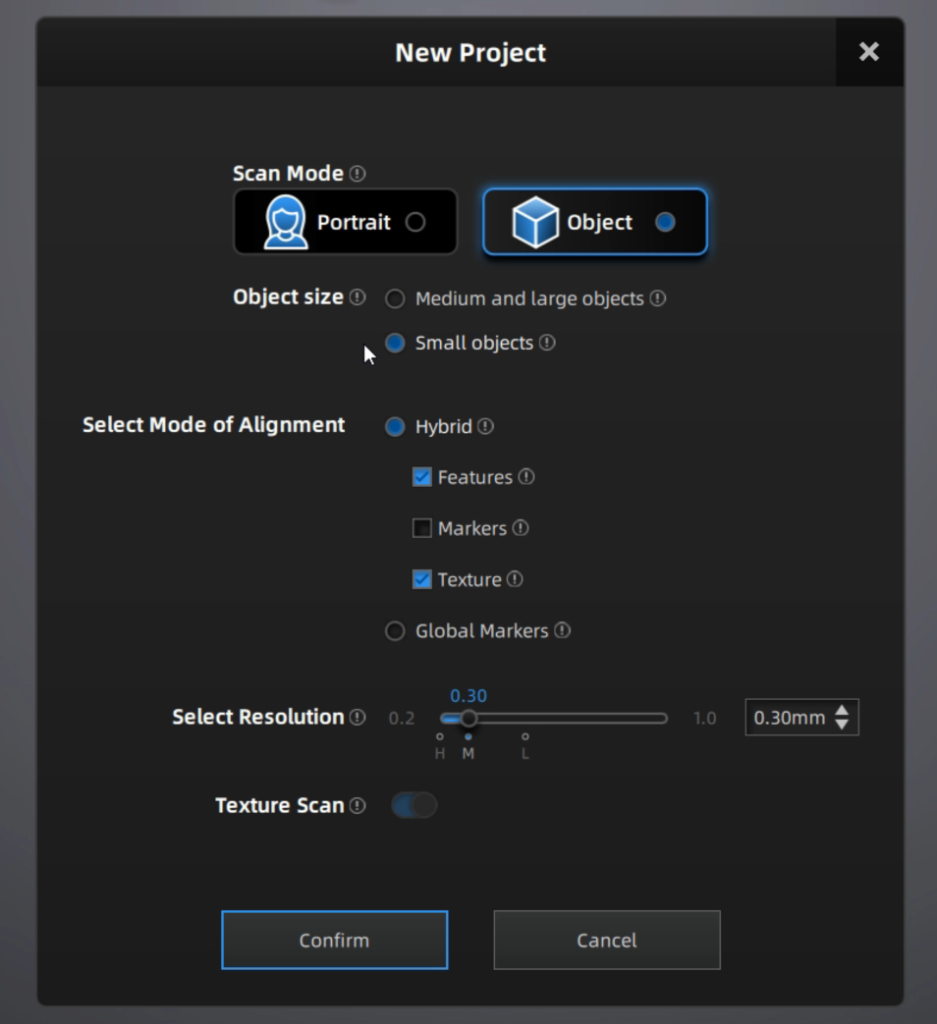
Task: Click the 0.30mm resolution input field
Action: (789, 718)
